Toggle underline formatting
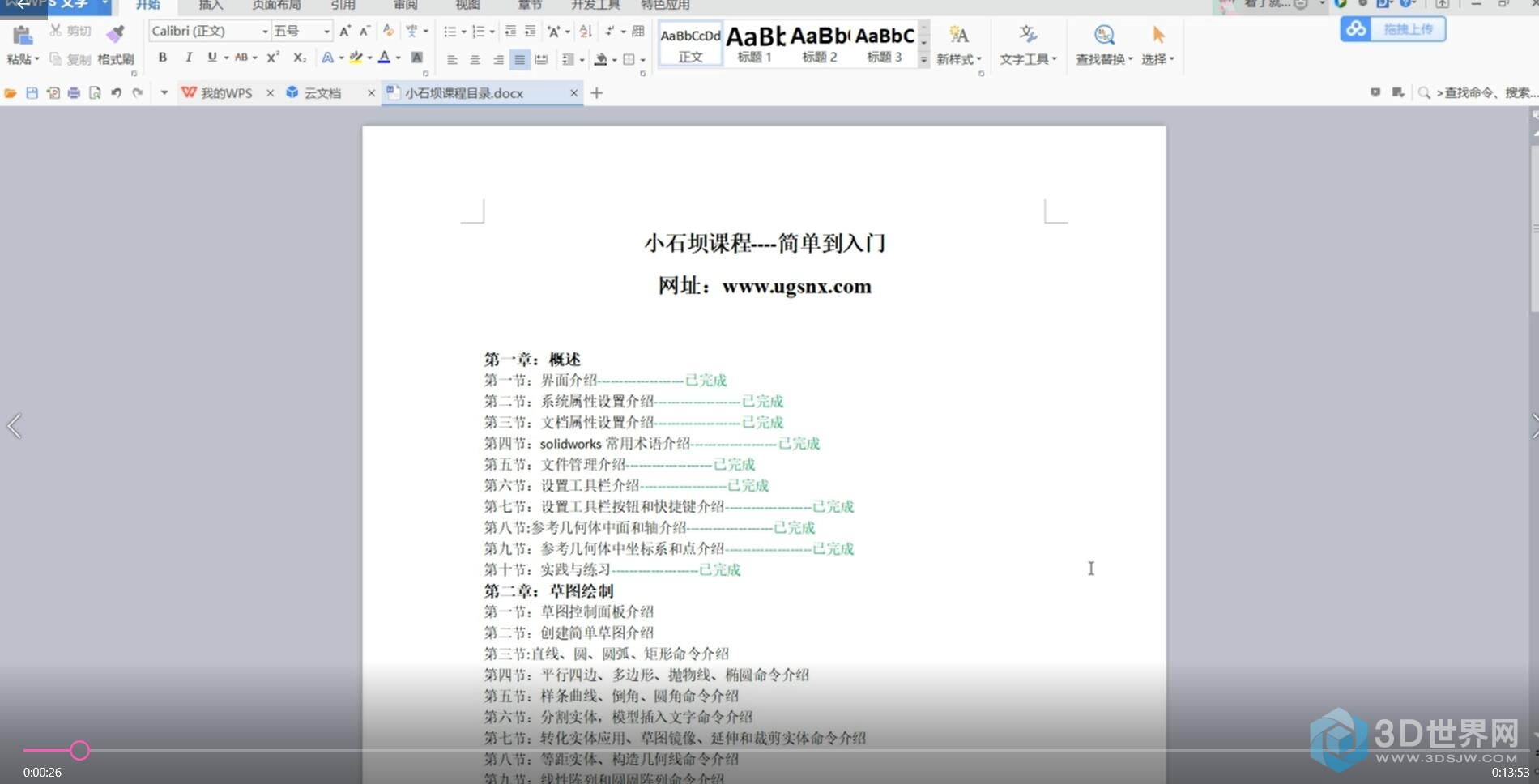 [212, 58]
